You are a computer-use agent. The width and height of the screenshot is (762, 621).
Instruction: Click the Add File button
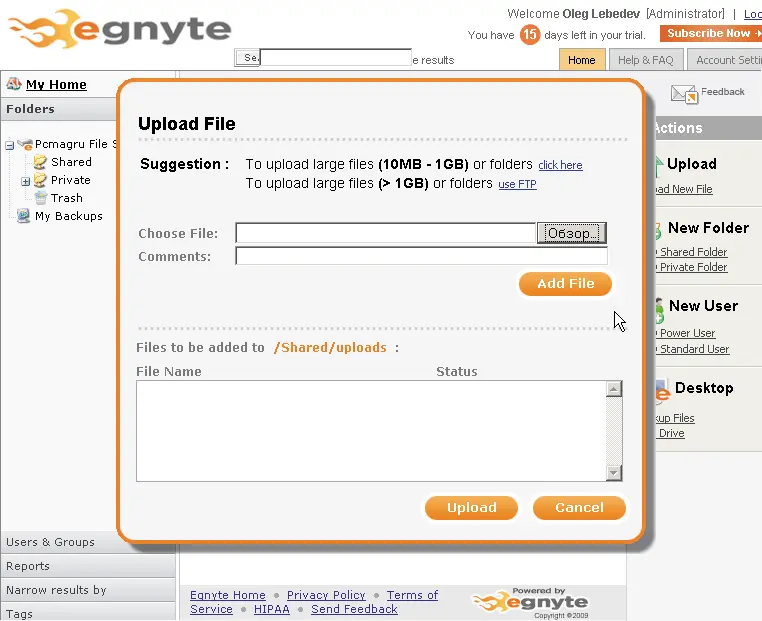tap(566, 284)
